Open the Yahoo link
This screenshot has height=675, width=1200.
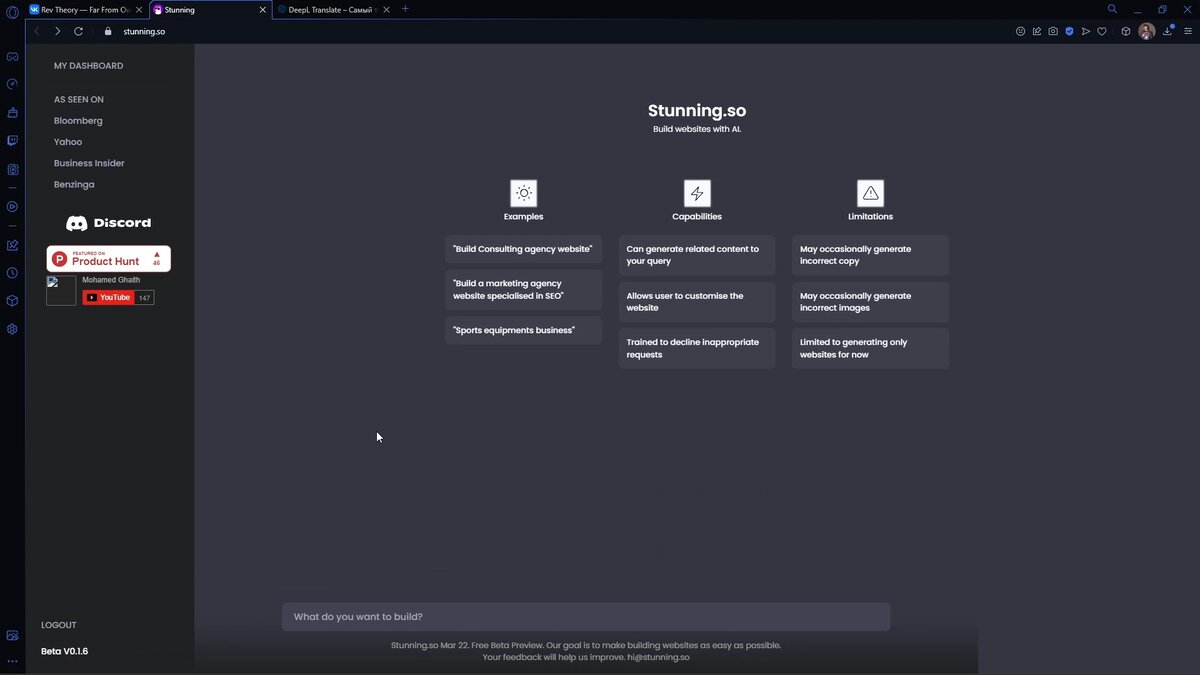(68, 142)
